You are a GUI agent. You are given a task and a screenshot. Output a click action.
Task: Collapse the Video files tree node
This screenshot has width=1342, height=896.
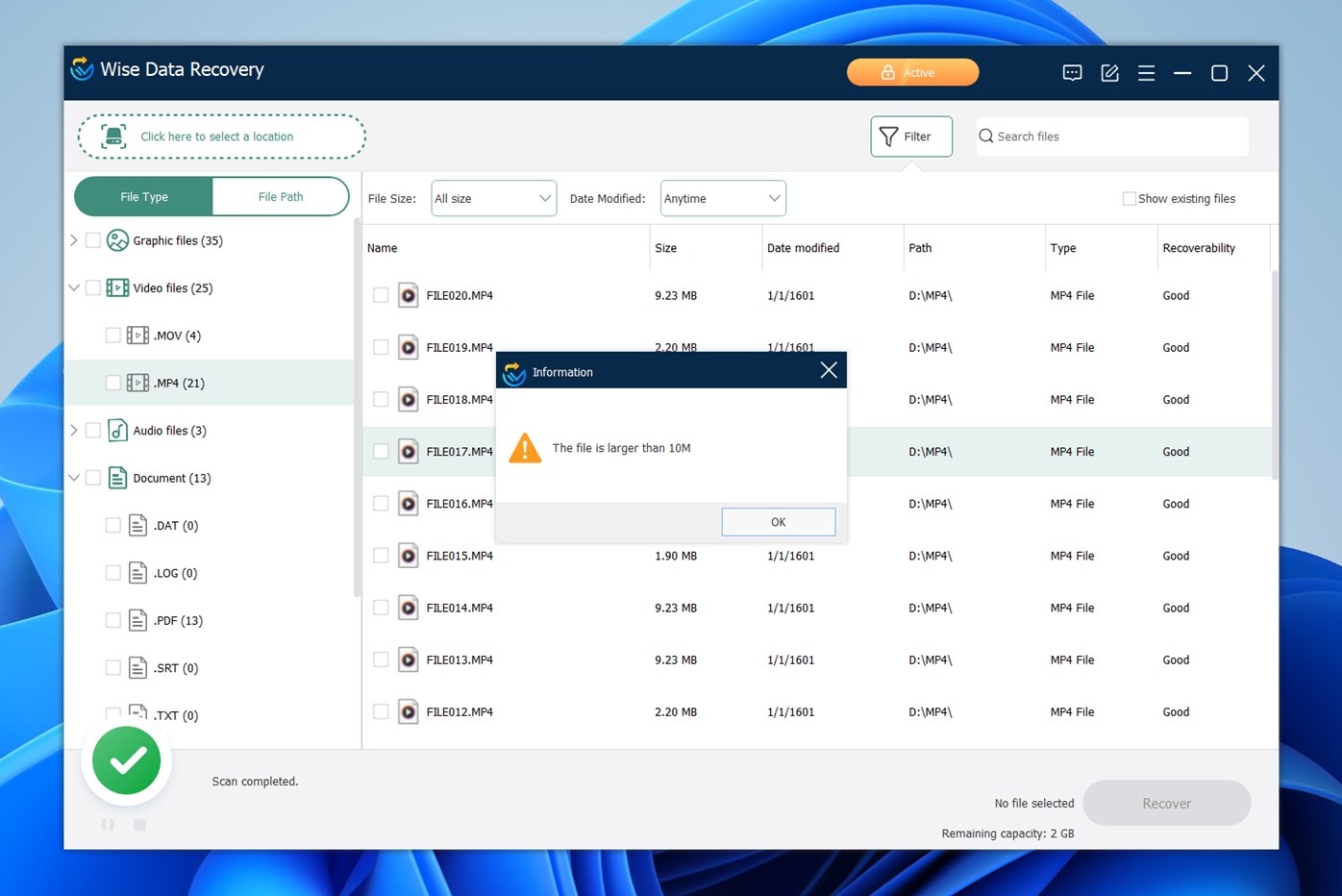[74, 287]
